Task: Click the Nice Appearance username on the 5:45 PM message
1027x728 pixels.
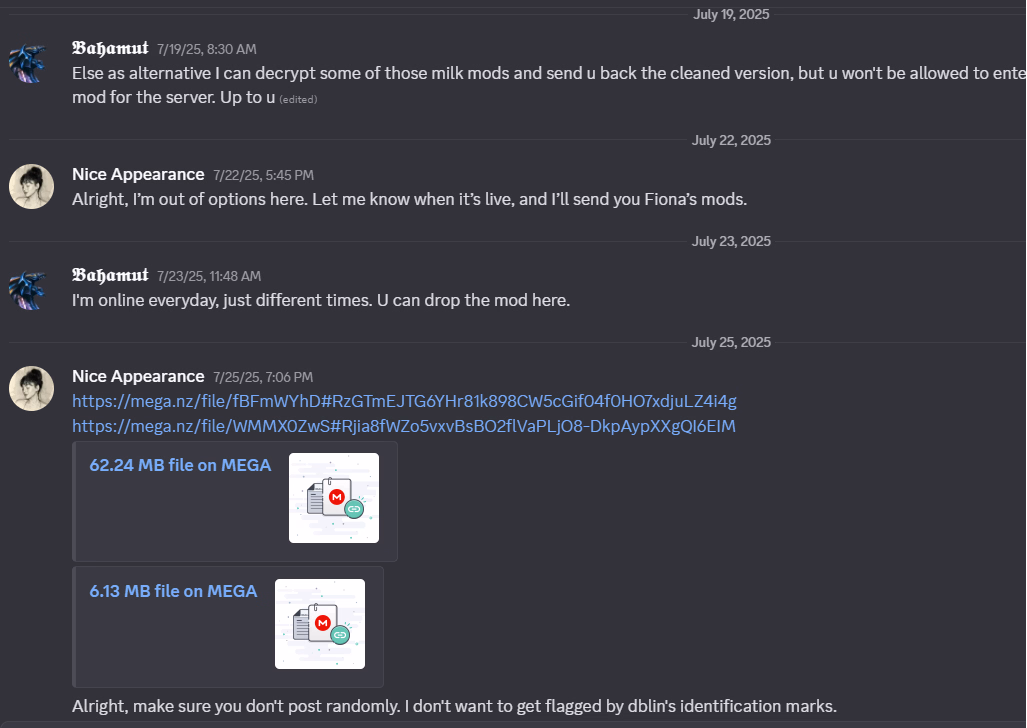Action: click(x=138, y=175)
